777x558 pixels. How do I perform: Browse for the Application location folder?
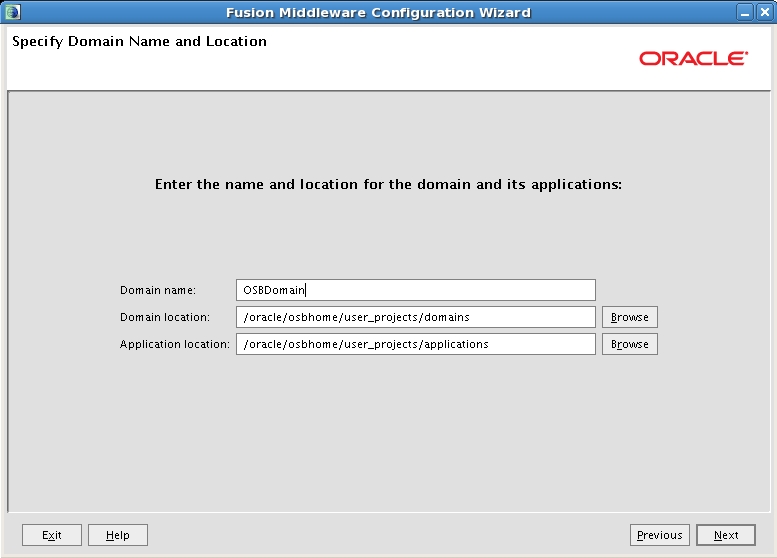(630, 344)
